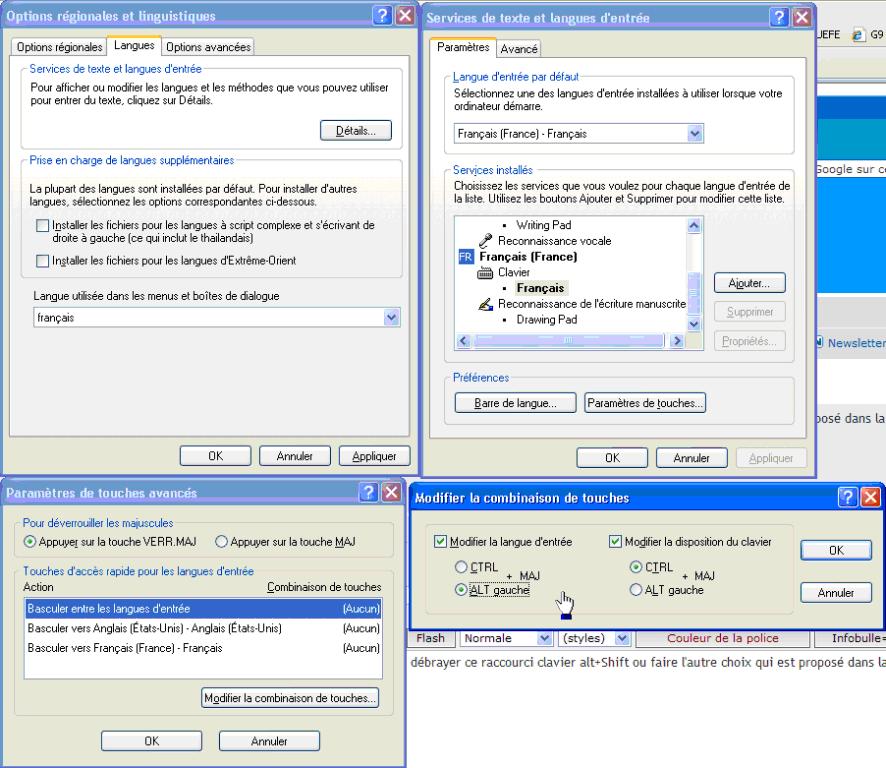The width and height of the screenshot is (886, 768).
Task: Expand the default input language dropdown
Action: tap(695, 133)
